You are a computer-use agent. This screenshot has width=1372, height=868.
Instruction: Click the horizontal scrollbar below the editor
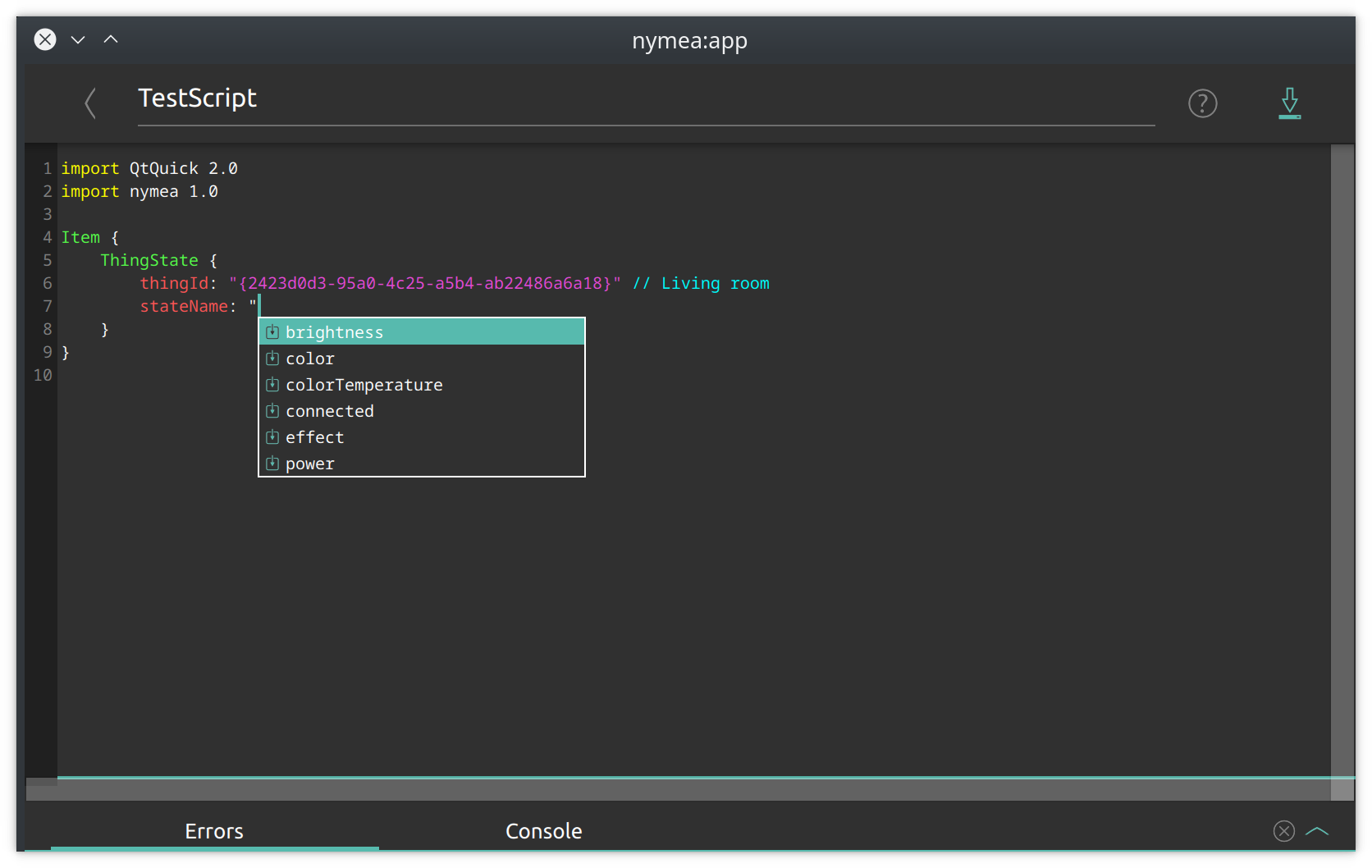[x=678, y=790]
